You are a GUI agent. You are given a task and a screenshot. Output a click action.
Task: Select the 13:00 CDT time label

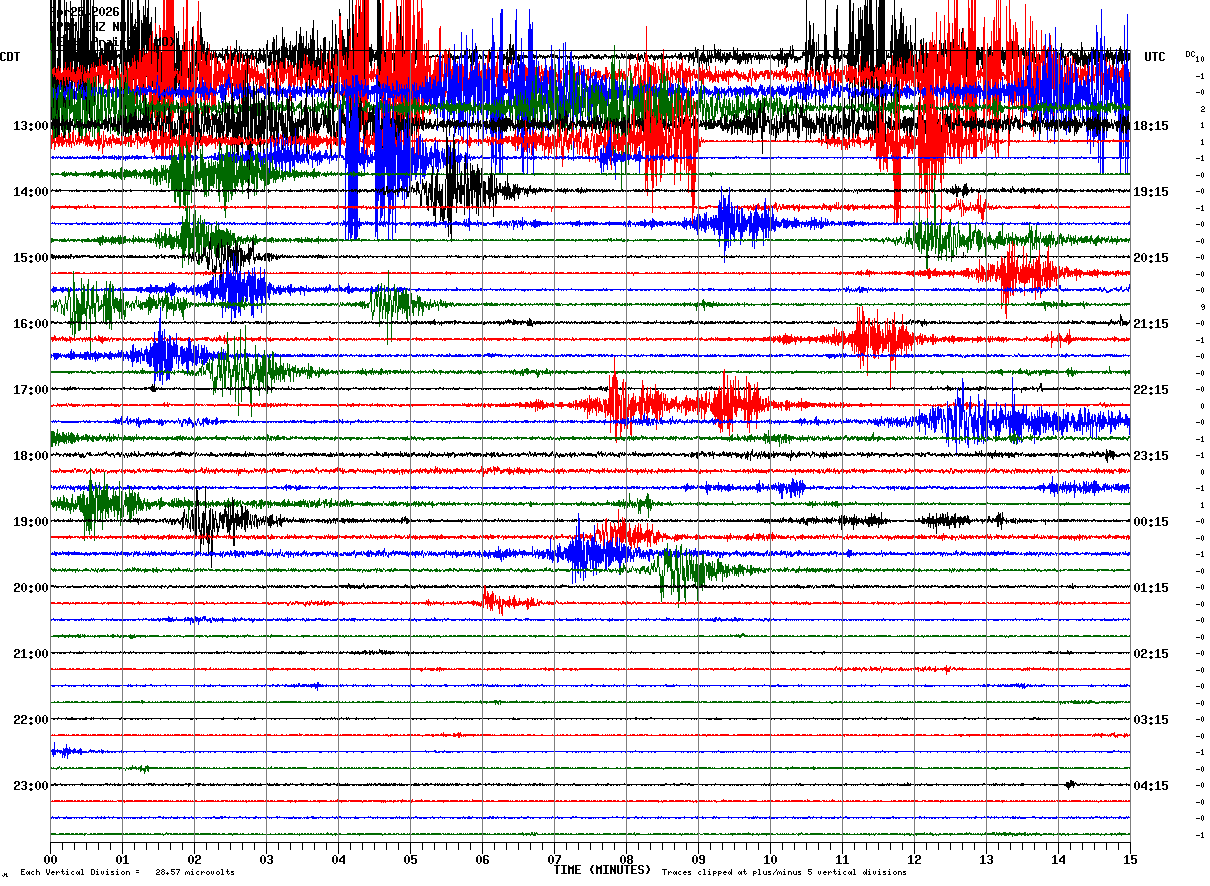31,126
